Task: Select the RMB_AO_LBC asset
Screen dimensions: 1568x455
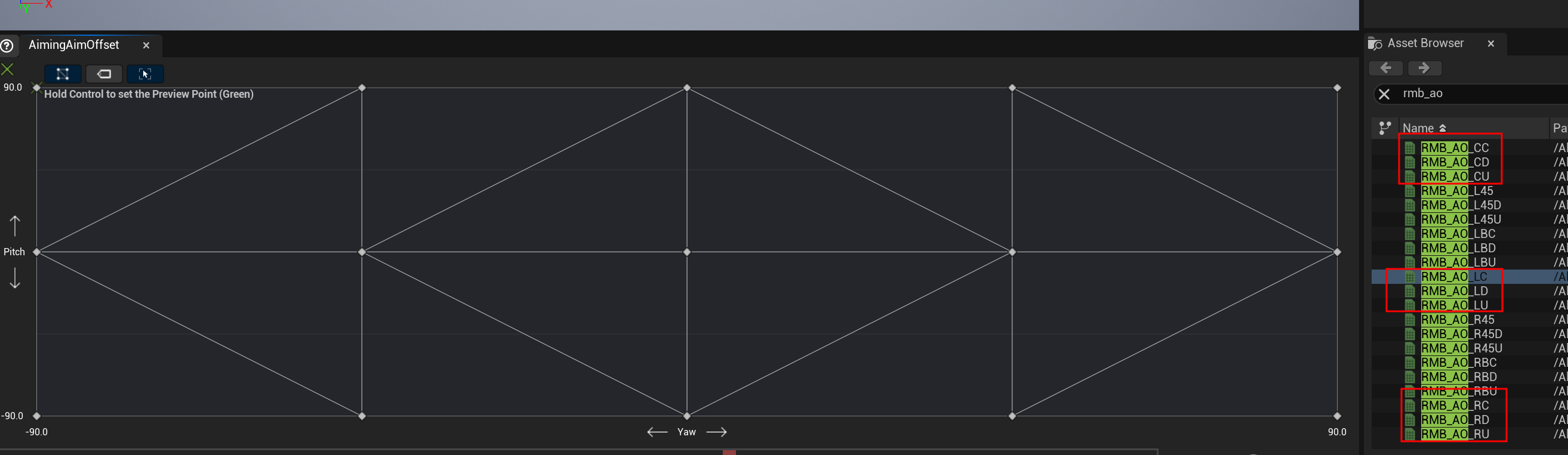Action: tap(1458, 234)
